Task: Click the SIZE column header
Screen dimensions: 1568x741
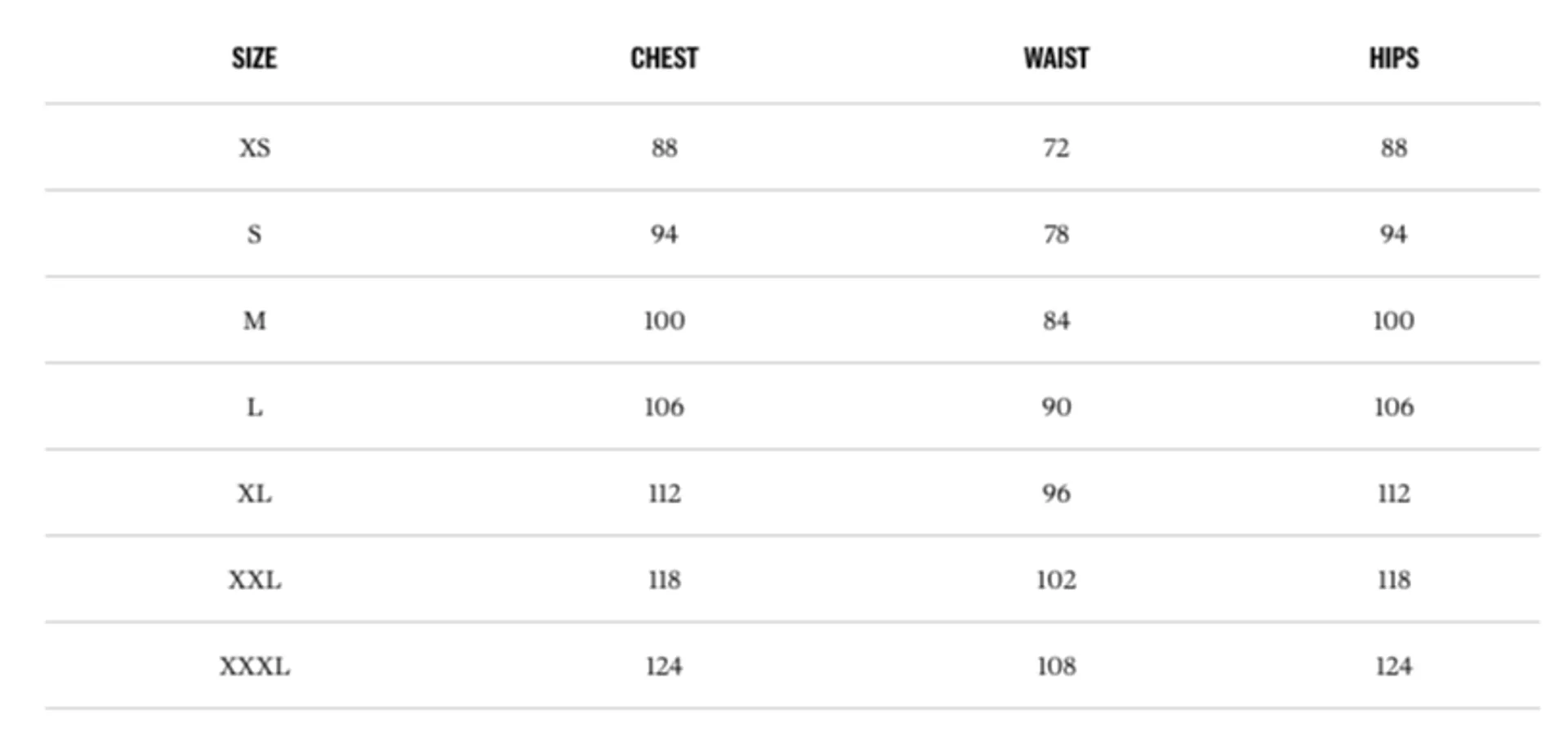Action: tap(254, 58)
